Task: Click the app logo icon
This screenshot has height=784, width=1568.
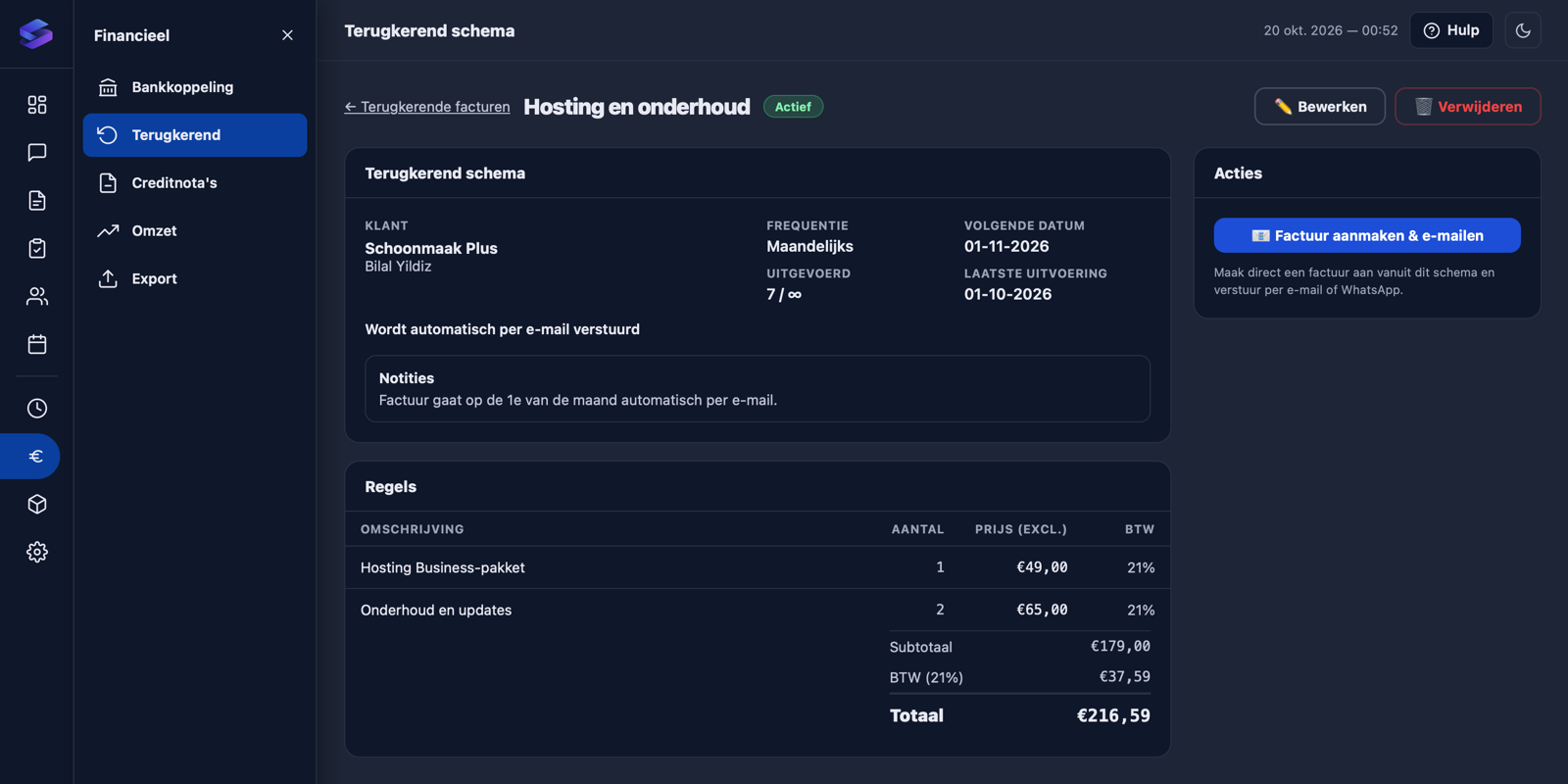Action: click(36, 34)
